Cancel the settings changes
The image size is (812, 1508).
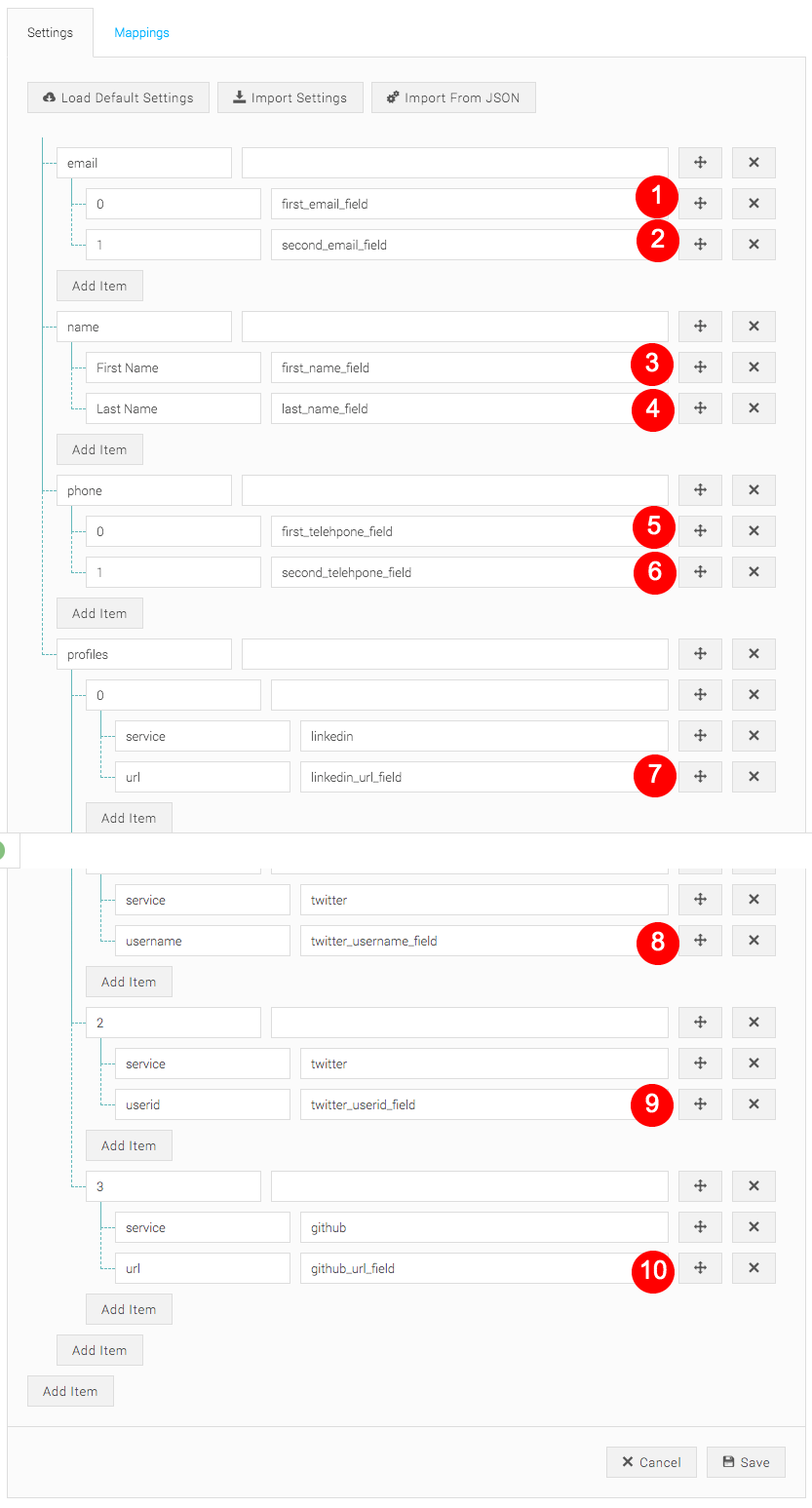[x=651, y=1462]
